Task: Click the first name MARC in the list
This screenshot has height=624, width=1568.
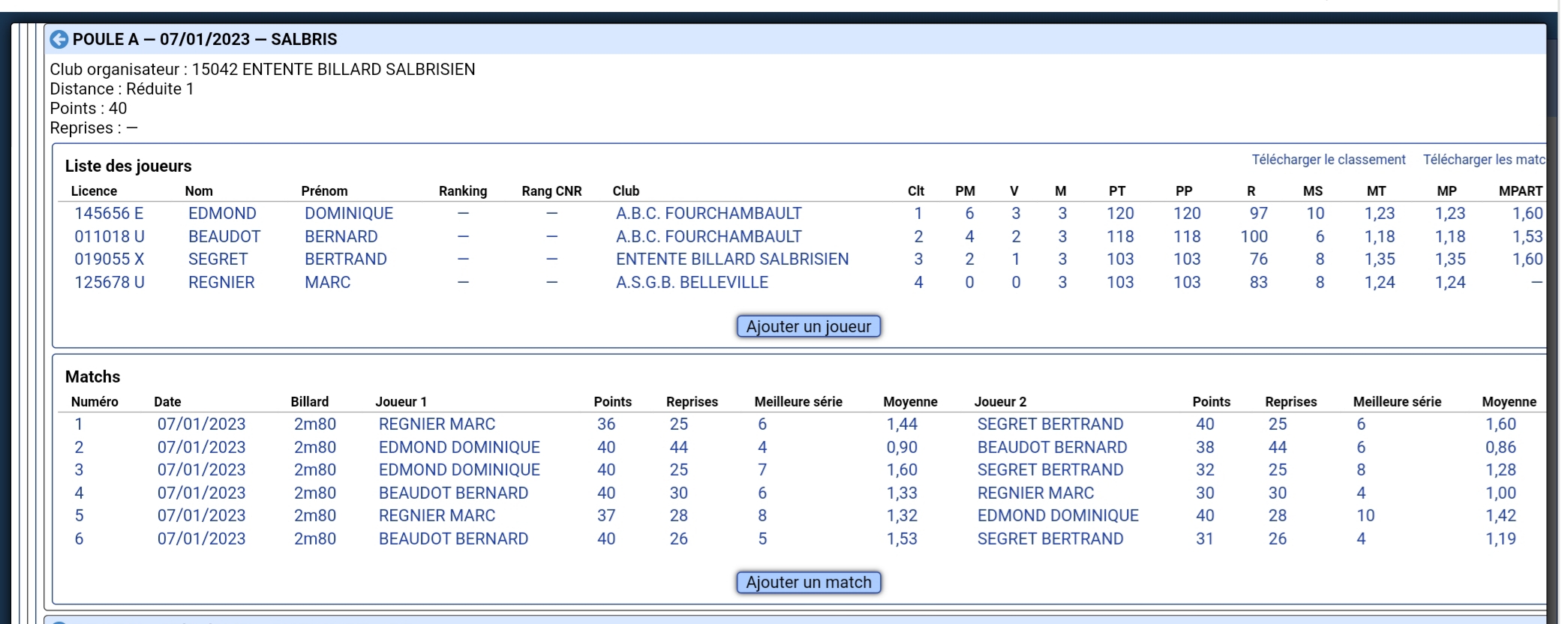Action: 328,283
